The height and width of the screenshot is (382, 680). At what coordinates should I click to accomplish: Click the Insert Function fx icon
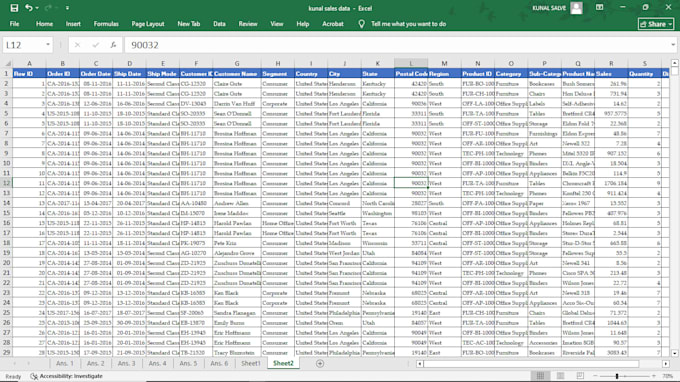[x=113, y=45]
